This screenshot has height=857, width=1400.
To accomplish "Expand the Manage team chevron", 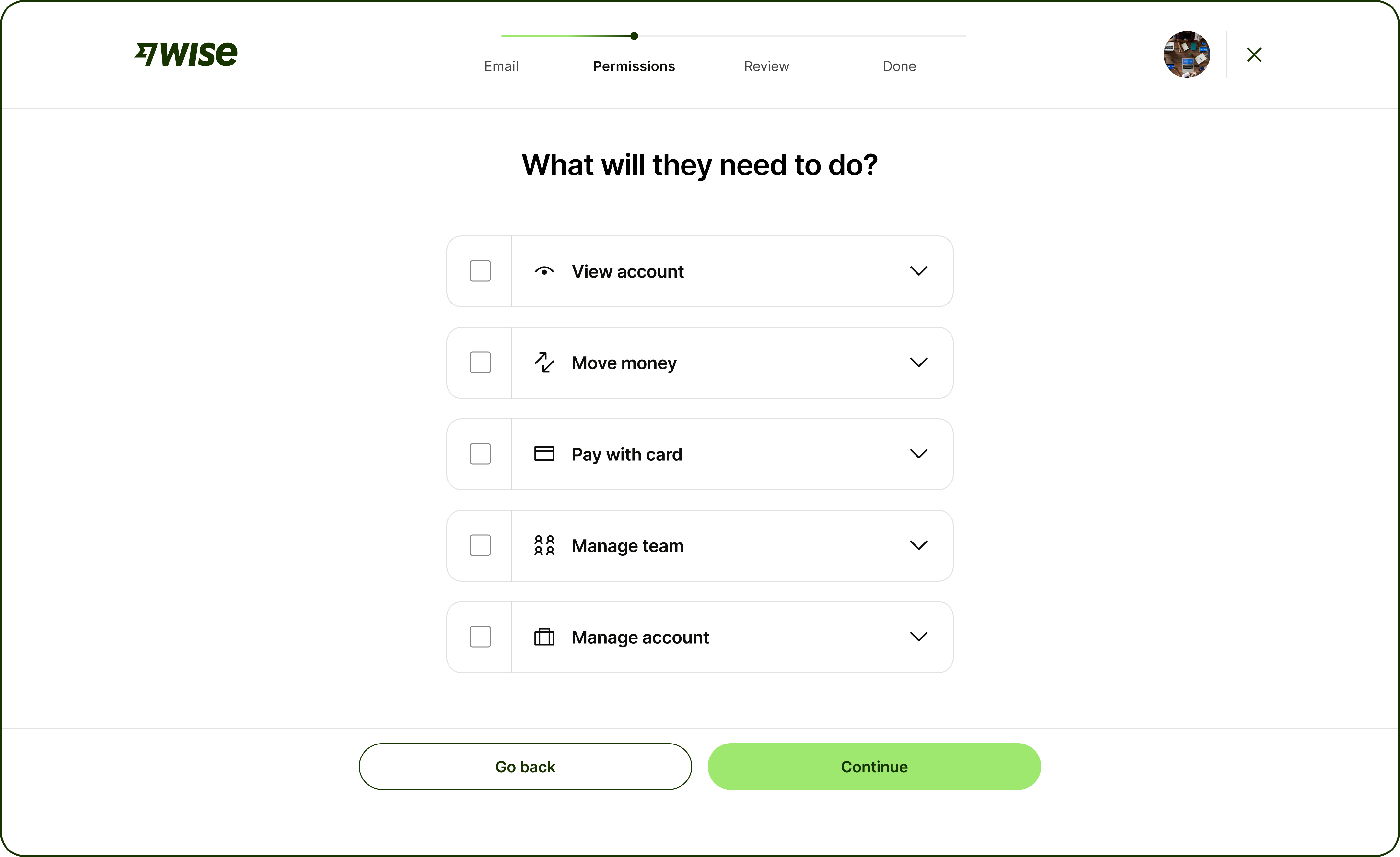I will click(918, 545).
